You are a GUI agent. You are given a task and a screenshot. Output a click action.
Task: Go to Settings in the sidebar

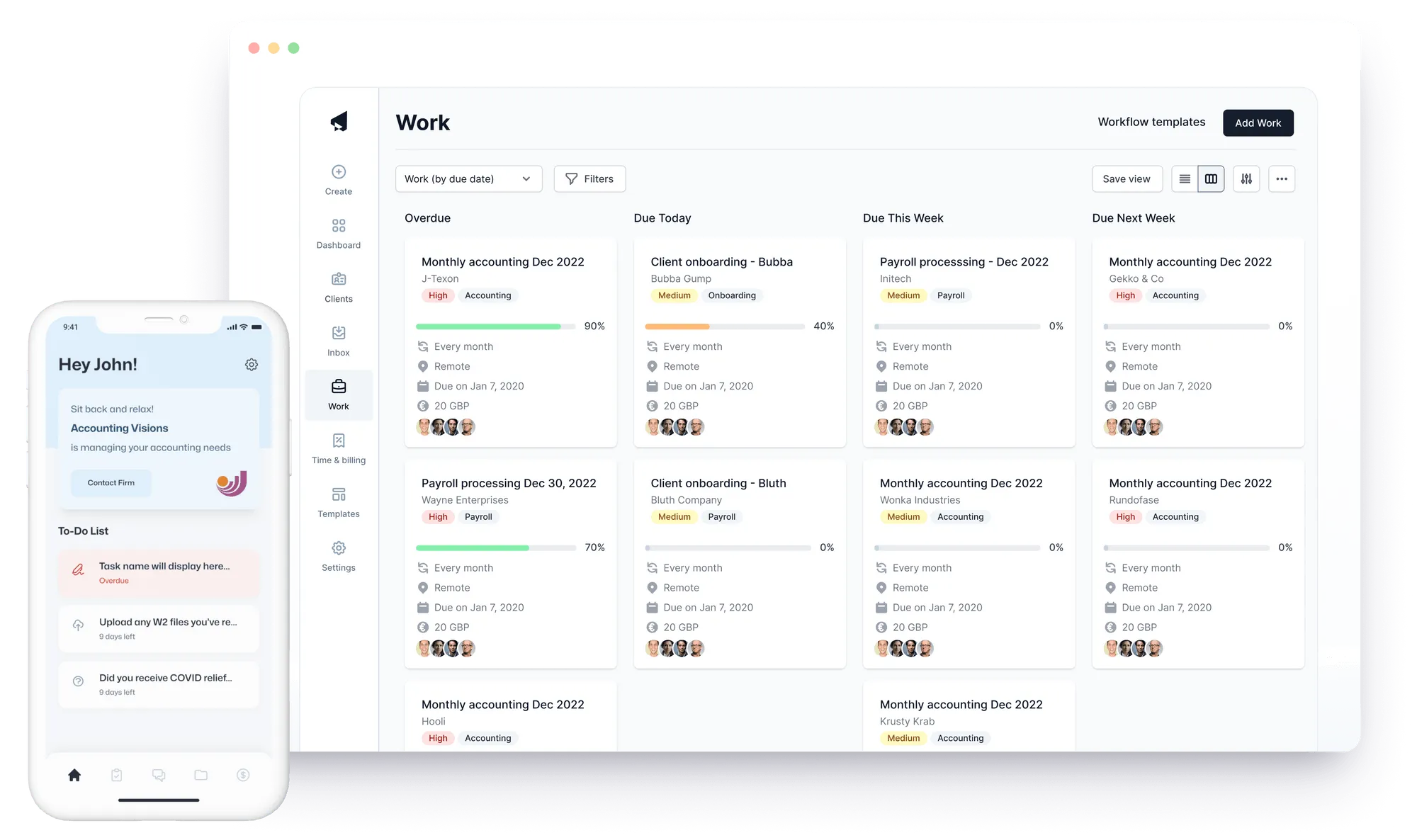pyautogui.click(x=338, y=548)
